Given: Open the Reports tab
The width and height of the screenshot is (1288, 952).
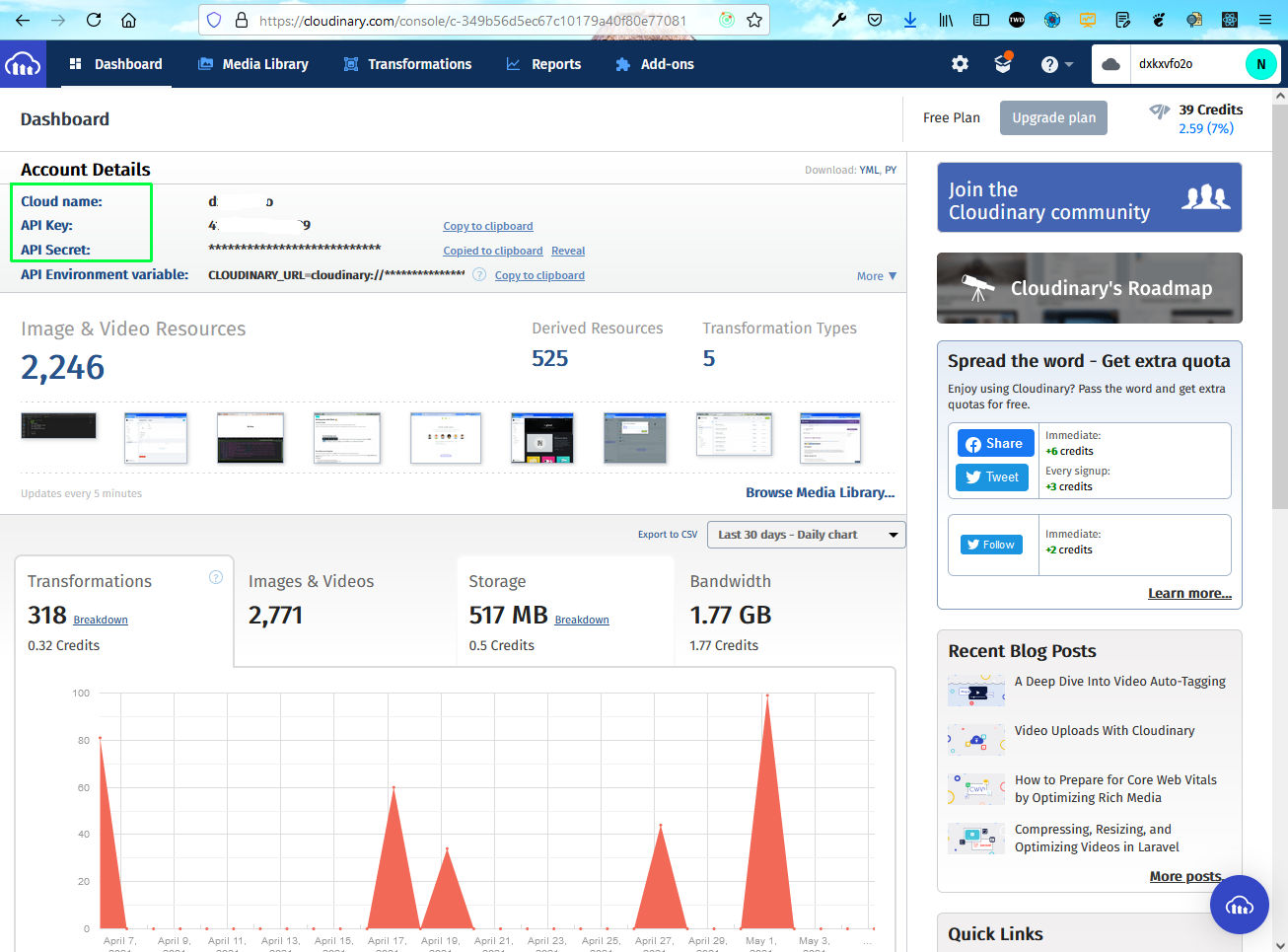Looking at the screenshot, I should (x=543, y=64).
